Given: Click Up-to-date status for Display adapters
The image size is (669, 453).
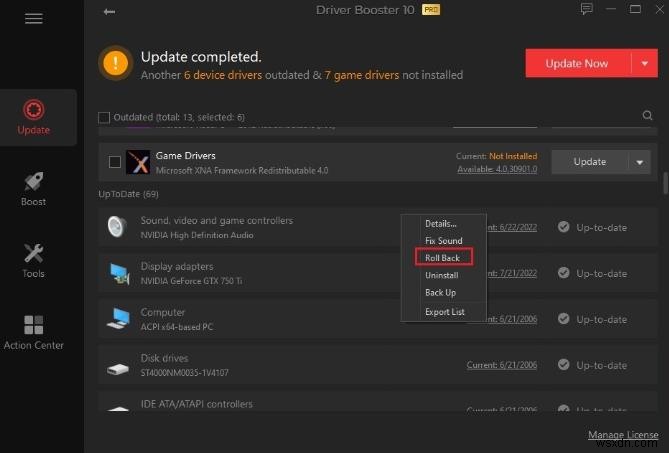Looking at the screenshot, I should point(602,273).
